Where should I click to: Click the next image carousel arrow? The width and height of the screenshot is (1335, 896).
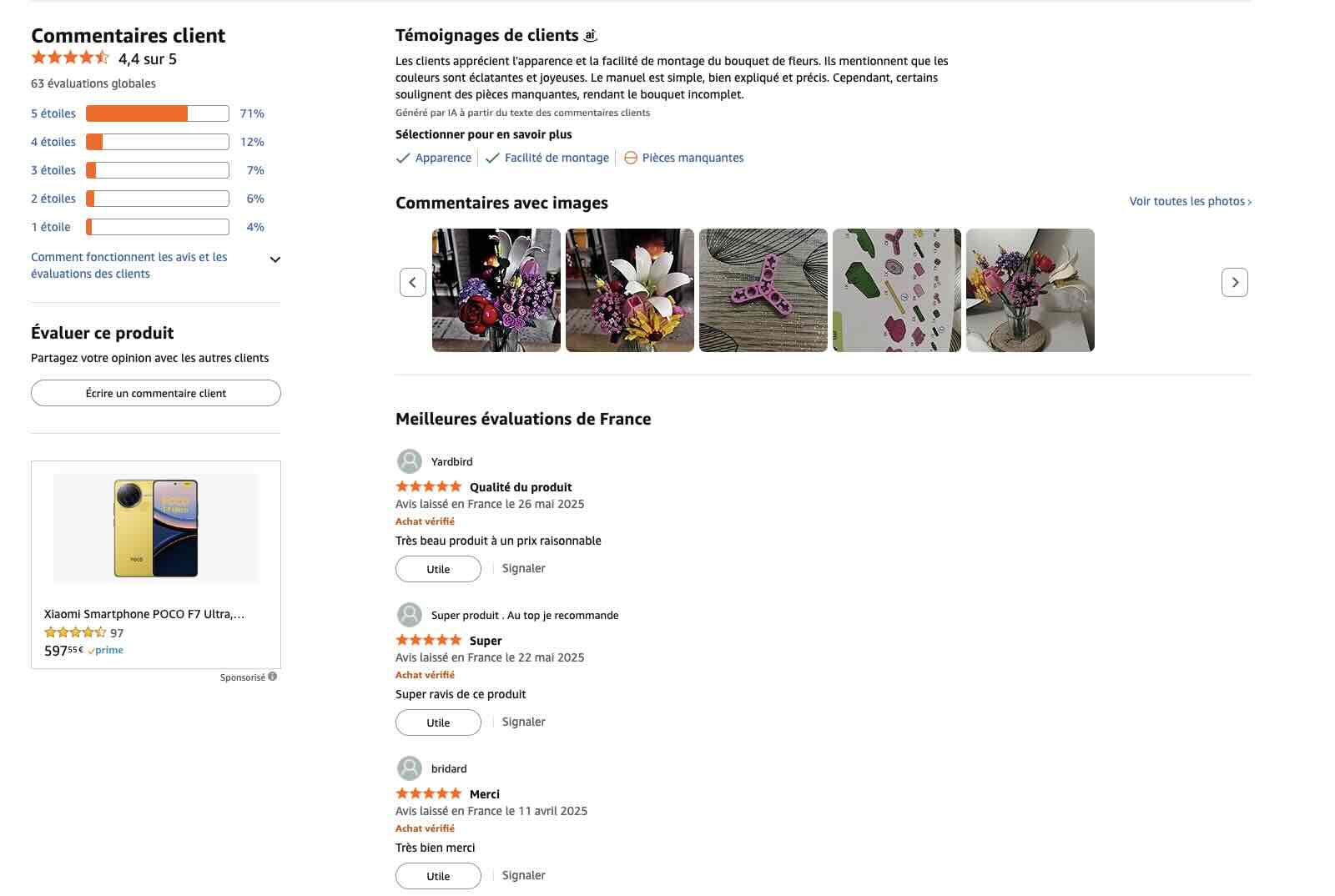point(1235,282)
